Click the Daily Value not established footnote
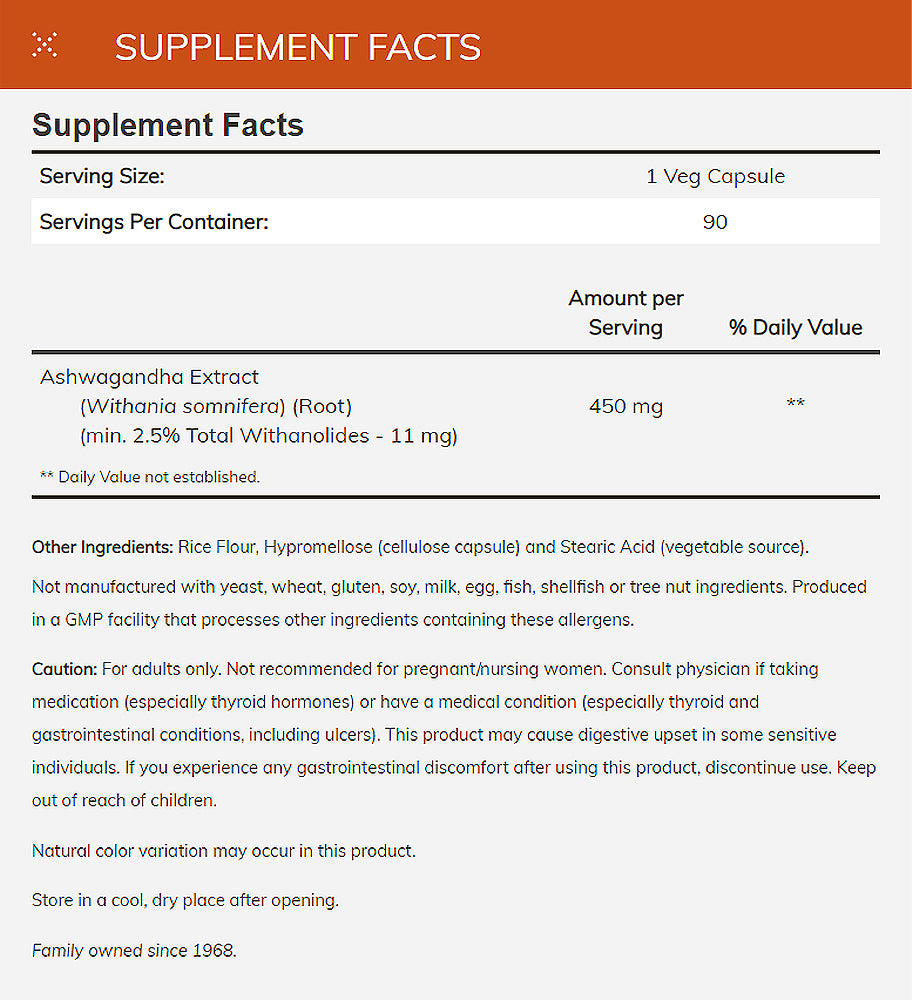The width and height of the screenshot is (912, 1000). tap(149, 477)
